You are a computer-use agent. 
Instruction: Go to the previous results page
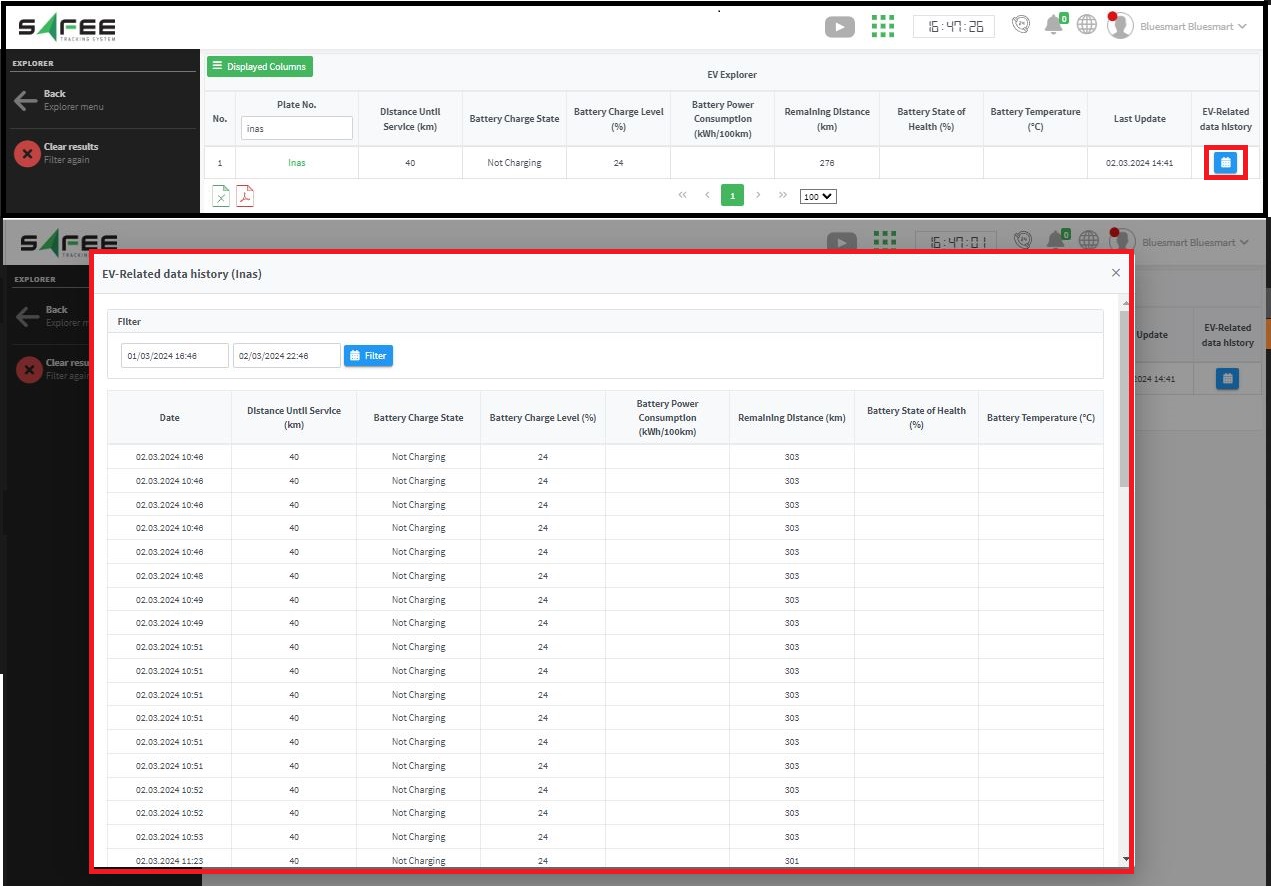pos(707,196)
